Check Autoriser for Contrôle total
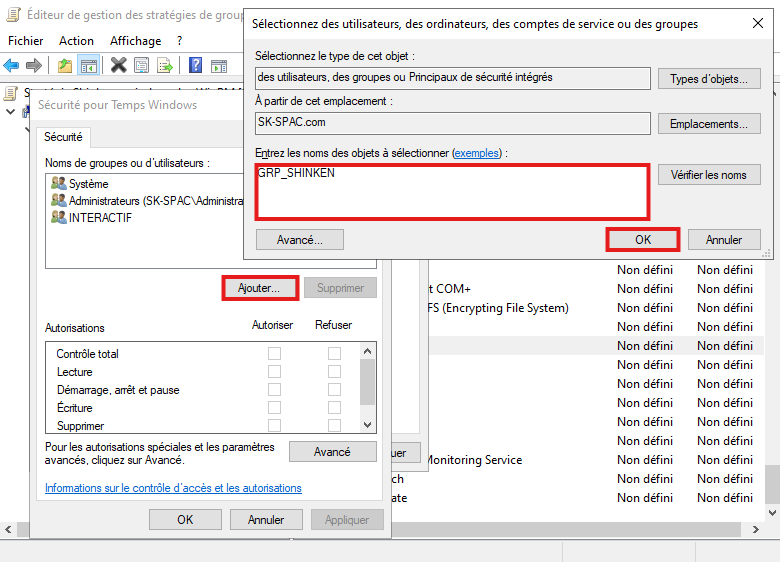Viewport: 780px width, 562px height. (x=274, y=354)
